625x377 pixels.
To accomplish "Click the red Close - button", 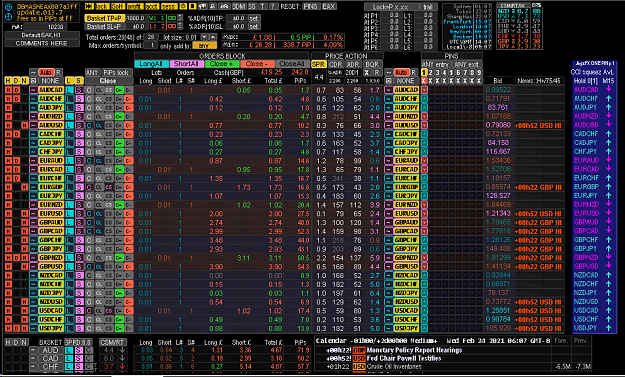I will click(257, 64).
